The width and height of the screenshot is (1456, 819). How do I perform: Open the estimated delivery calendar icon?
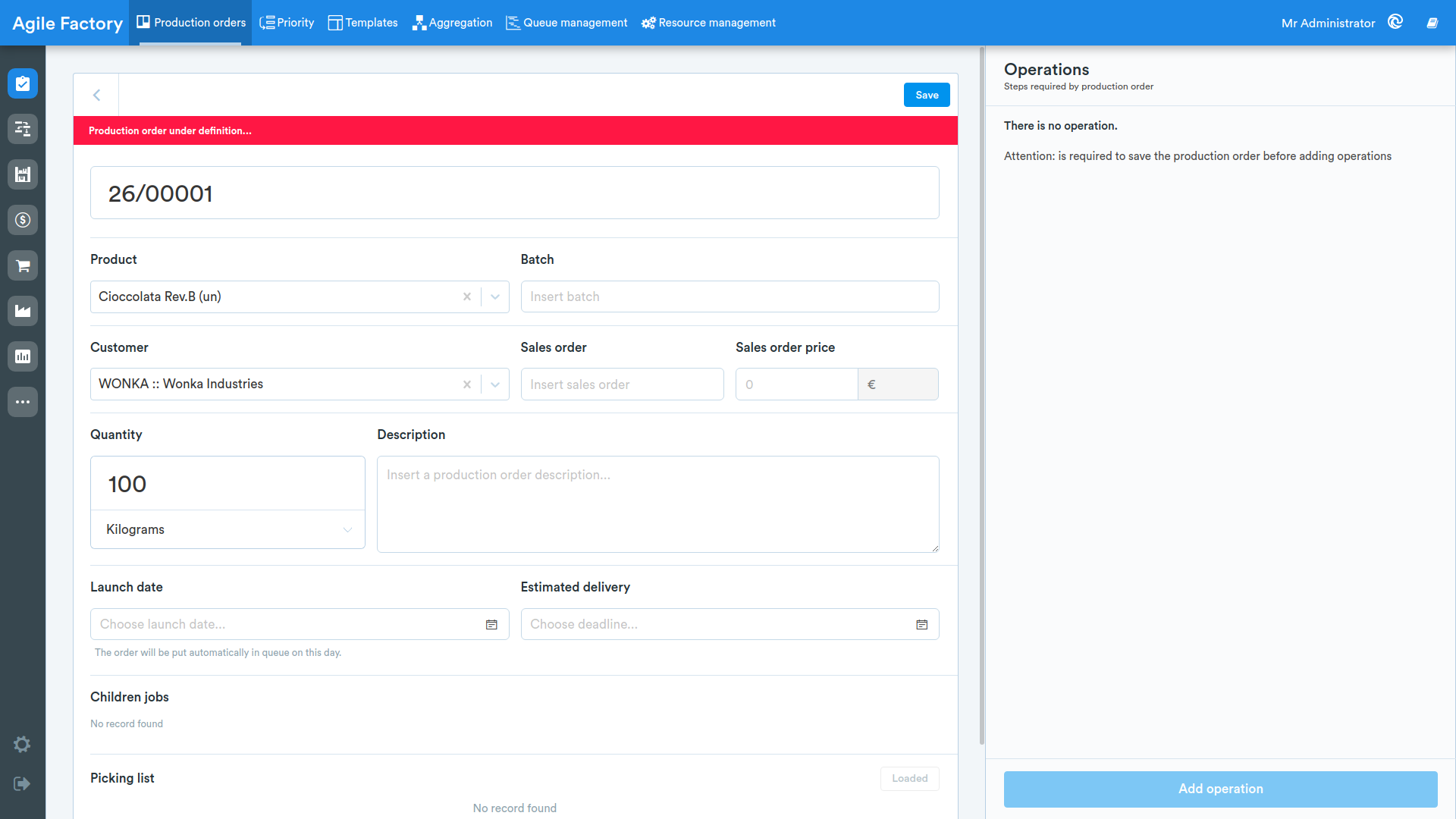[x=922, y=625]
